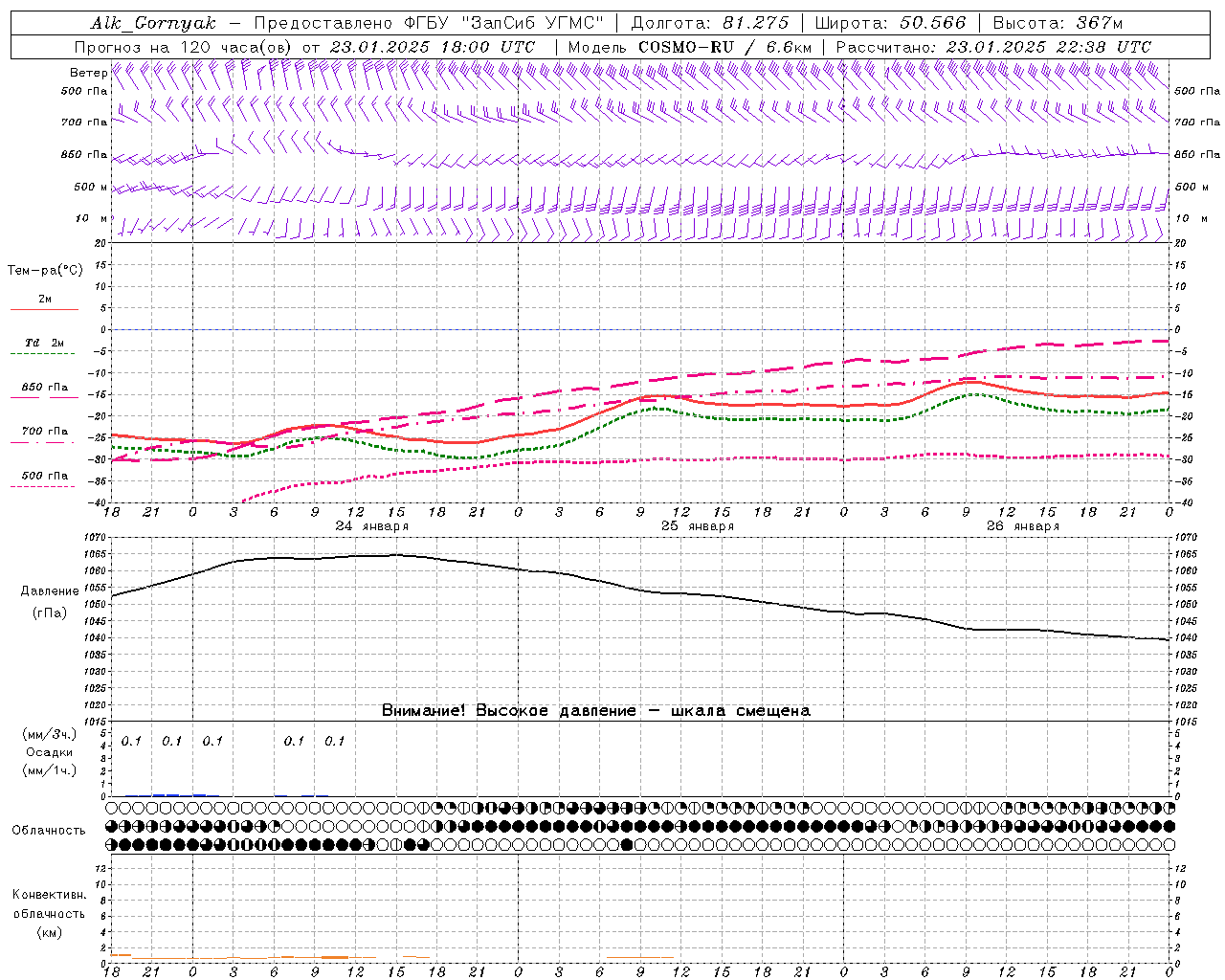1225x980 pixels.
Task: Click the '(мм/1ч.)' precipitation unit label
Action: point(49,770)
